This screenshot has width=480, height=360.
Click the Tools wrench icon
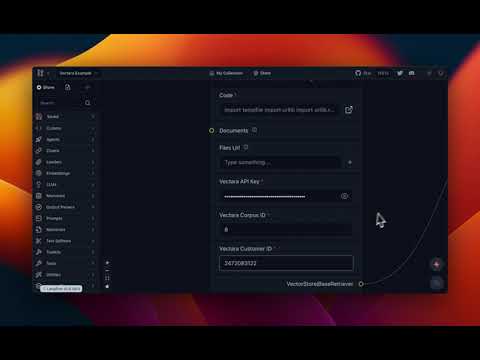tap(39, 263)
